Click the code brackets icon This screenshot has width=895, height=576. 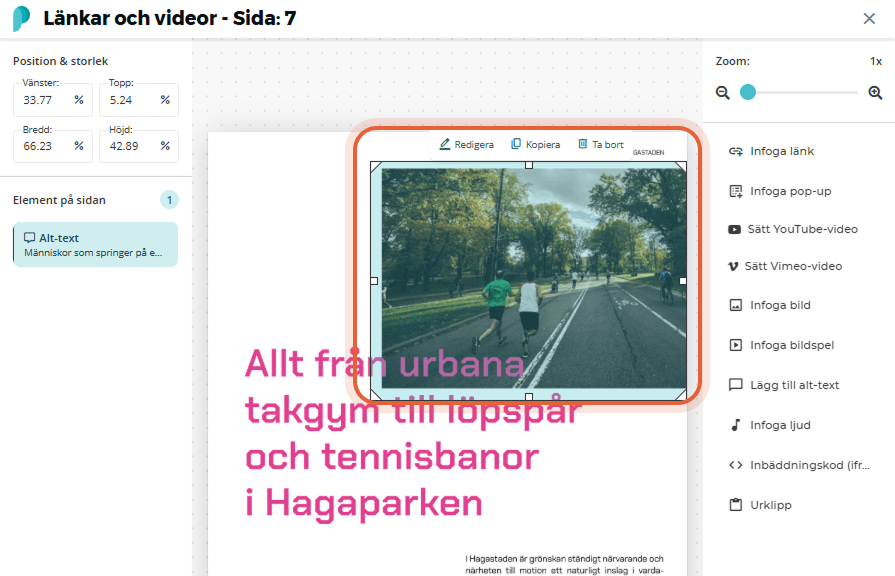coord(736,465)
